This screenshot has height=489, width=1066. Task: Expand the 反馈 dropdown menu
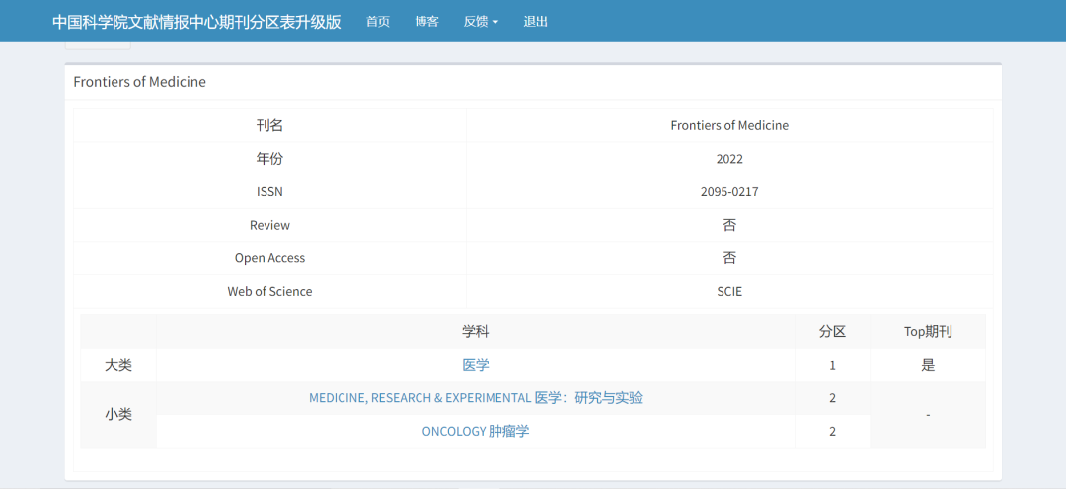(x=481, y=22)
